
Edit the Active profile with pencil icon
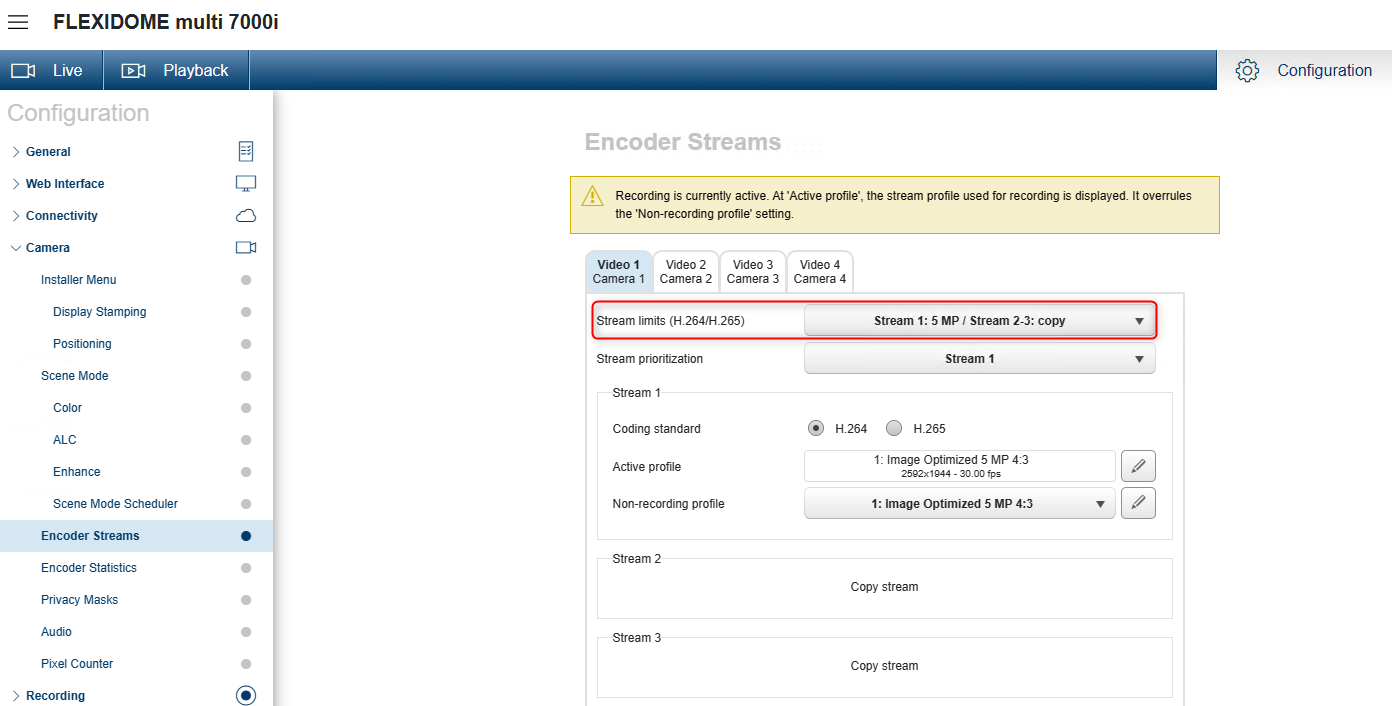1138,466
